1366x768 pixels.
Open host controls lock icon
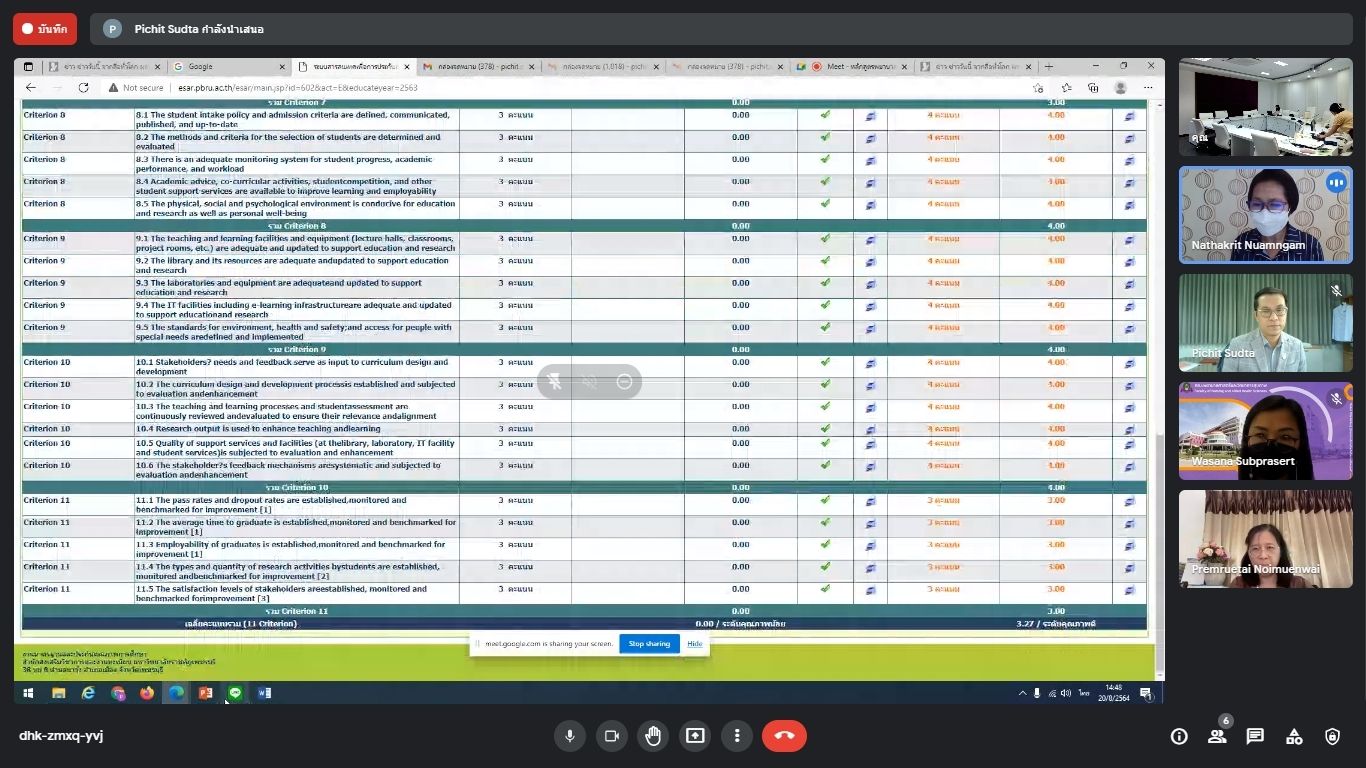[1332, 736]
